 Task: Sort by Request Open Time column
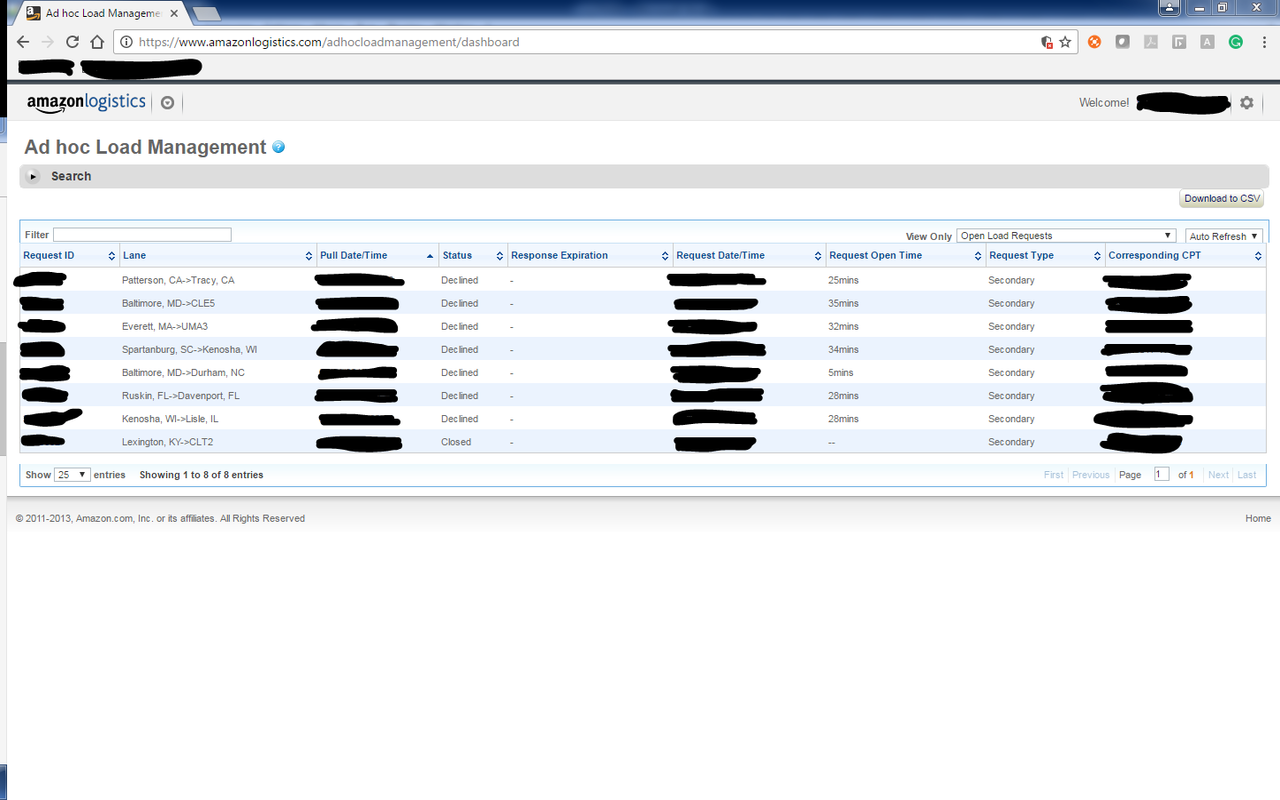coord(905,256)
